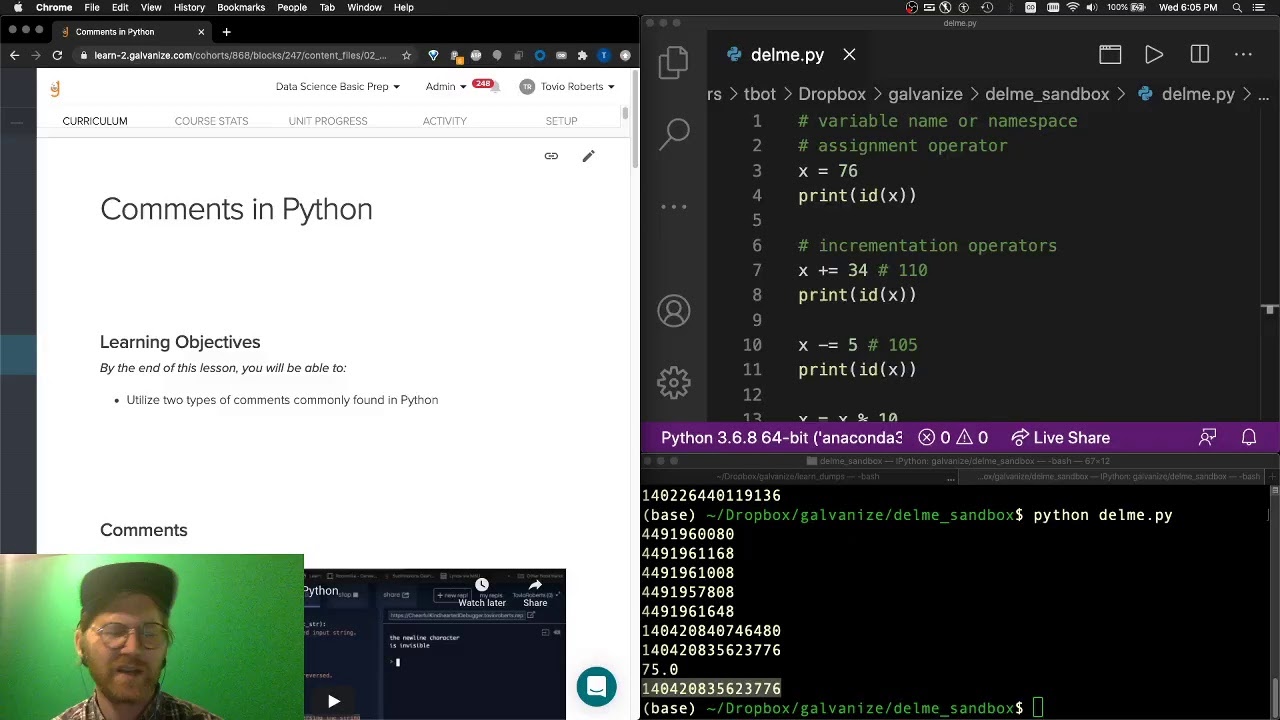The width and height of the screenshot is (1280, 720).
Task: Open the Search icon in VS Code sidebar
Action: point(675,132)
